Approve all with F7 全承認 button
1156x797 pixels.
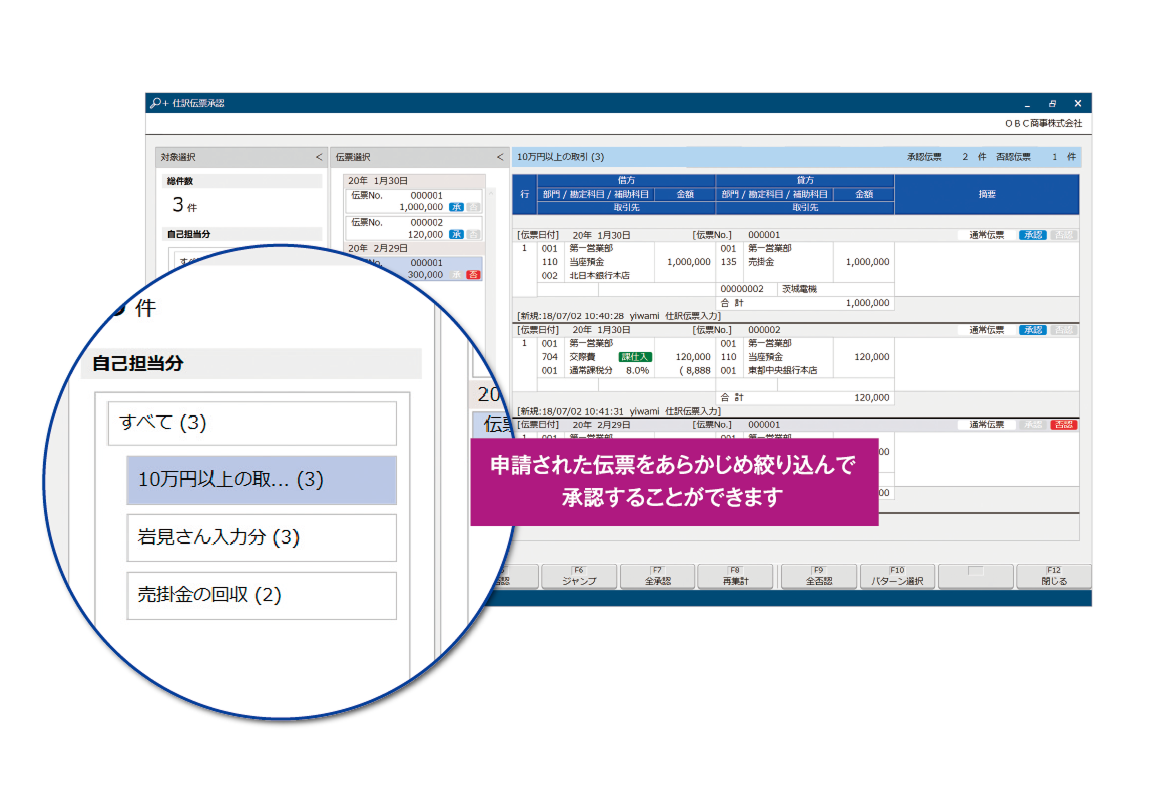click(x=658, y=577)
